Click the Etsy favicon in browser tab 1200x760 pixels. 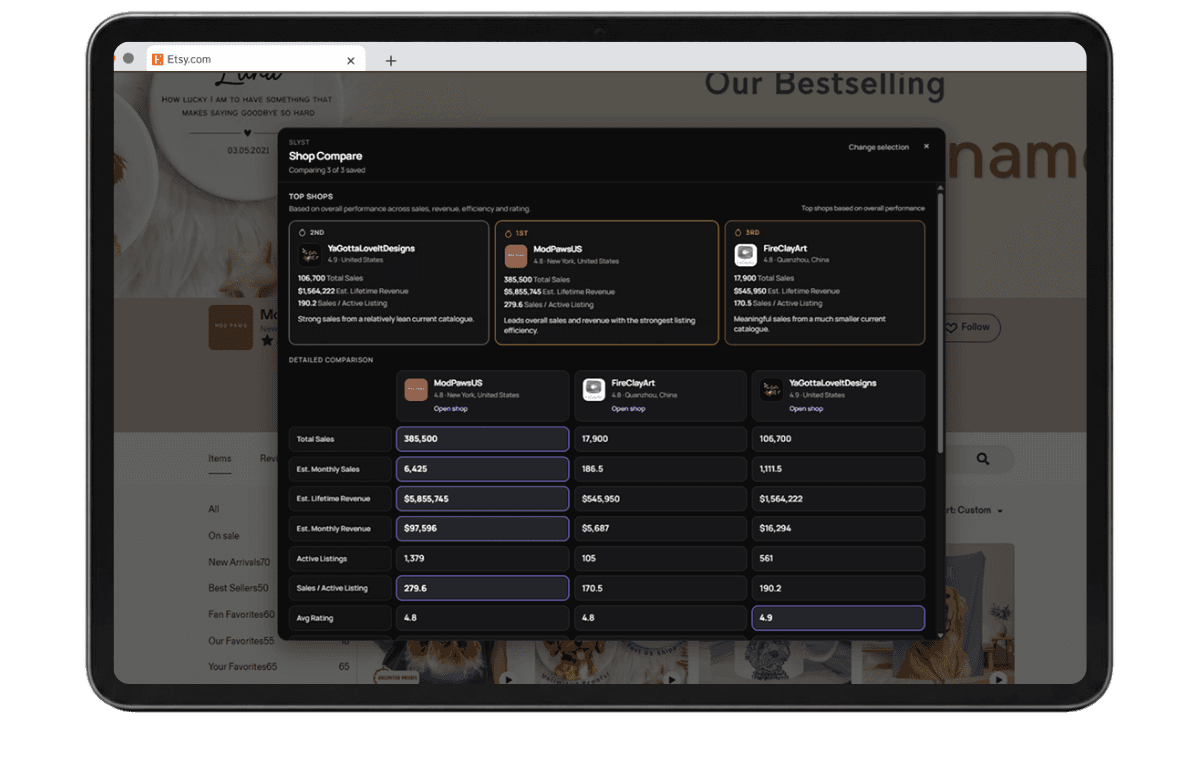(158, 60)
